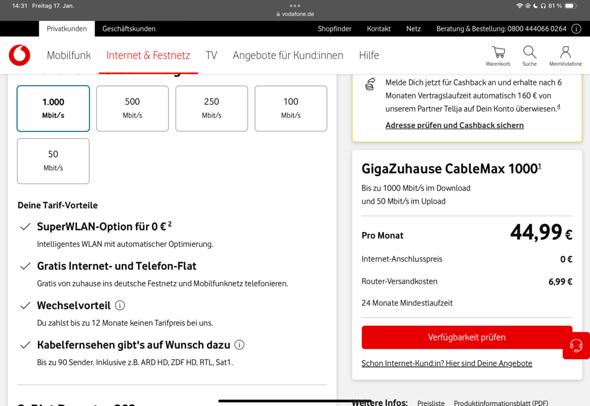590x406 pixels.
Task: Open the Hilfe menu
Action: coord(369,55)
